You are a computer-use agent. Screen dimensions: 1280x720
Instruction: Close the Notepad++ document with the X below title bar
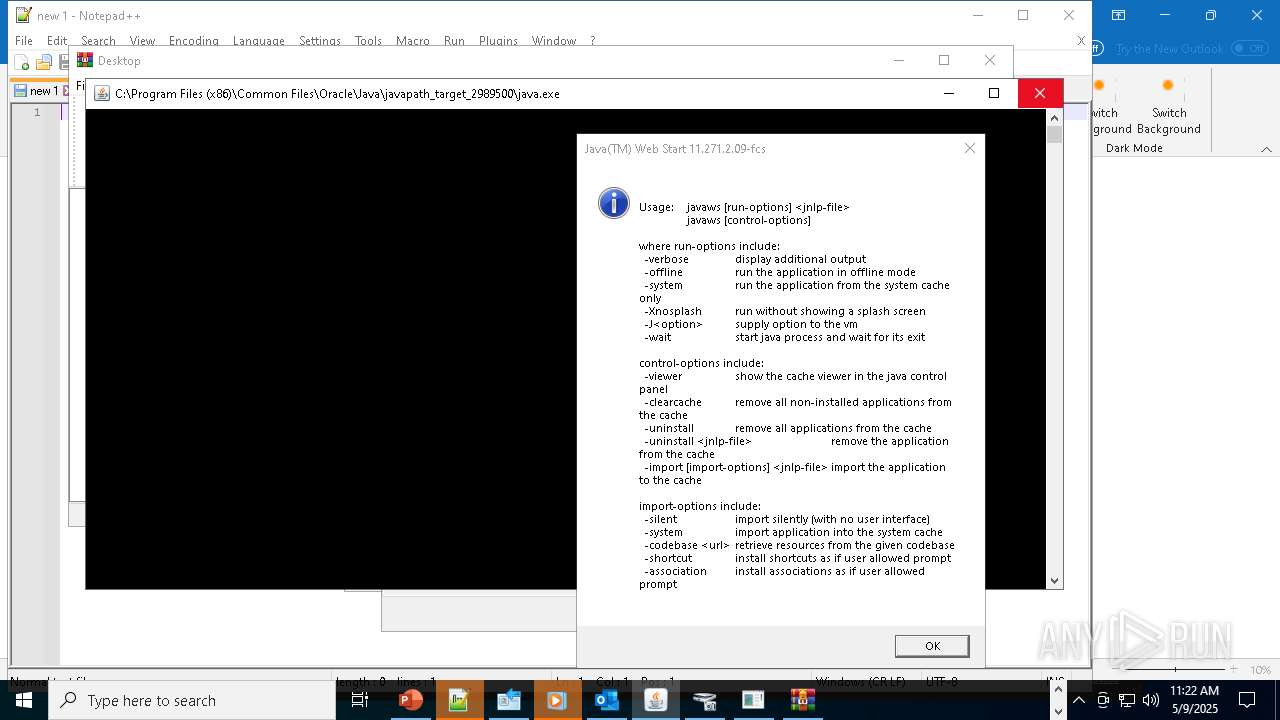pyautogui.click(x=1081, y=41)
